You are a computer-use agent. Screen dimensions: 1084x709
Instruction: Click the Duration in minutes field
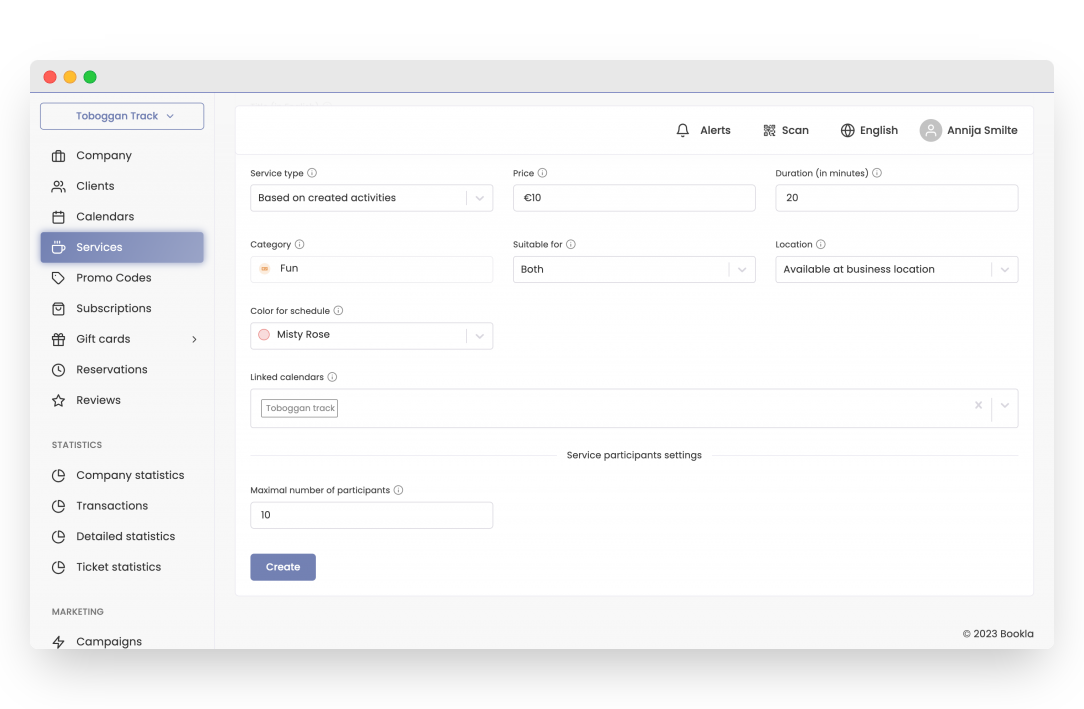(896, 198)
